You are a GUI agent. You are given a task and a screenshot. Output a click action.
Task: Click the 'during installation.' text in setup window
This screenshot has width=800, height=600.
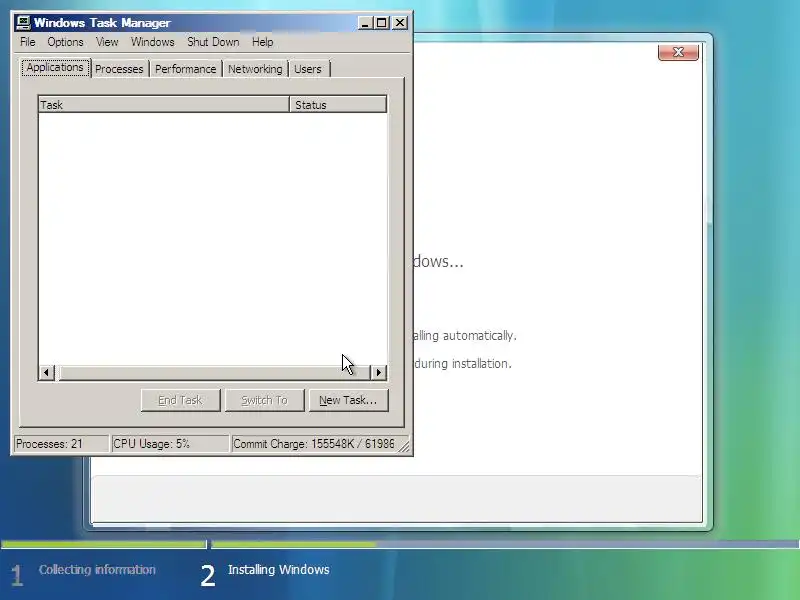coord(463,364)
